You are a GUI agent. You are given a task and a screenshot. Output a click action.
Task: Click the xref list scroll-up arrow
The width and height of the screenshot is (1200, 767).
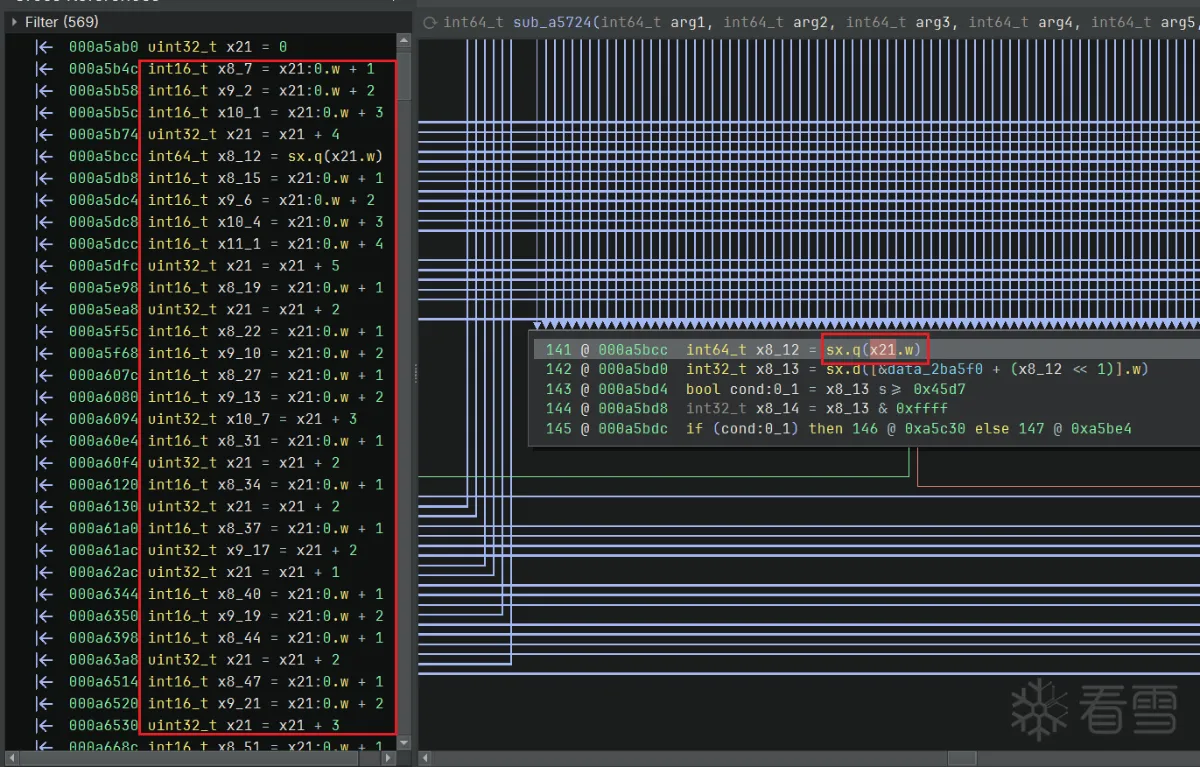[404, 42]
